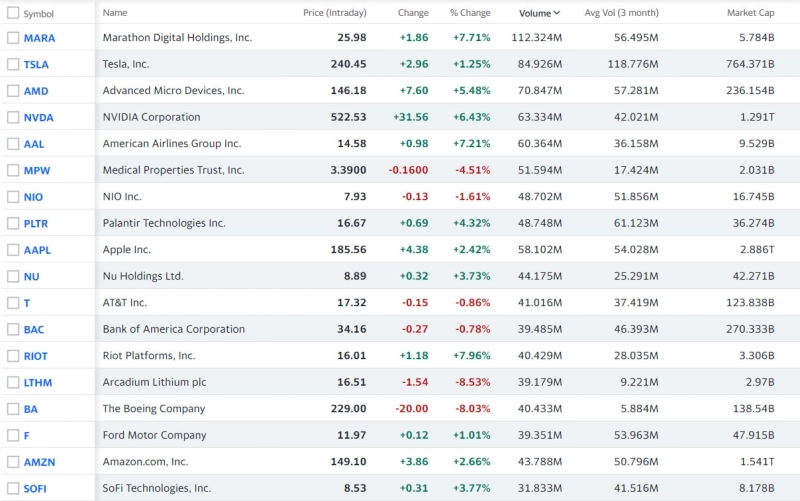Open the LTHM symbol link
The width and height of the screenshot is (800, 501).
[x=38, y=383]
